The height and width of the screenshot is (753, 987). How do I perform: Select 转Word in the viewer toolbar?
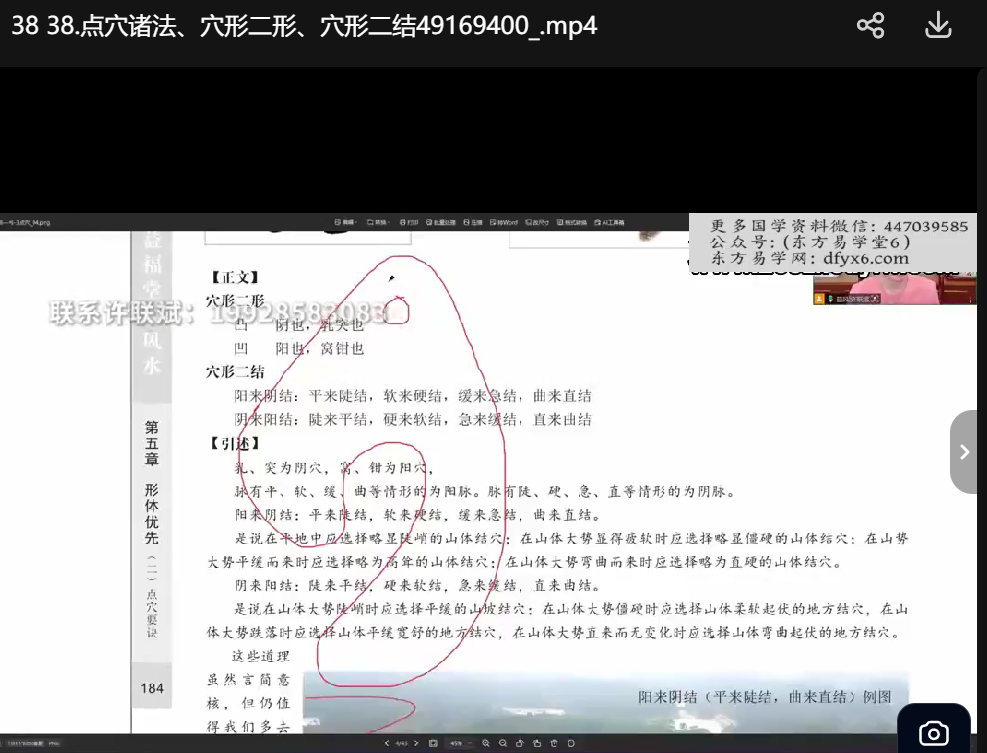pyautogui.click(x=505, y=222)
